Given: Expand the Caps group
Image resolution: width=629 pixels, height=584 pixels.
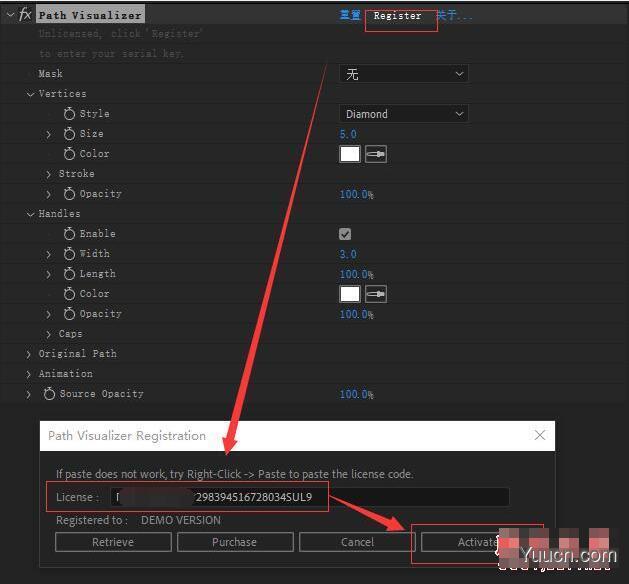Looking at the screenshot, I should [x=49, y=334].
